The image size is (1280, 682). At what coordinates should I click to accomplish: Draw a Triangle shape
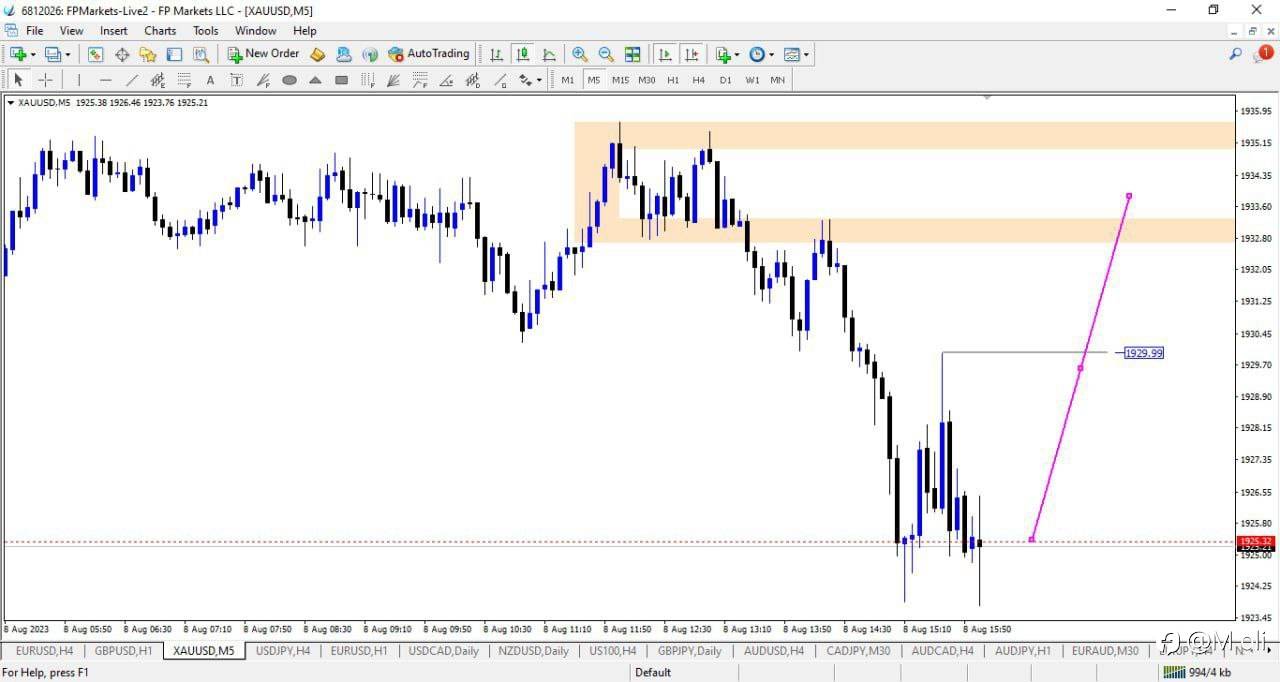click(x=315, y=80)
